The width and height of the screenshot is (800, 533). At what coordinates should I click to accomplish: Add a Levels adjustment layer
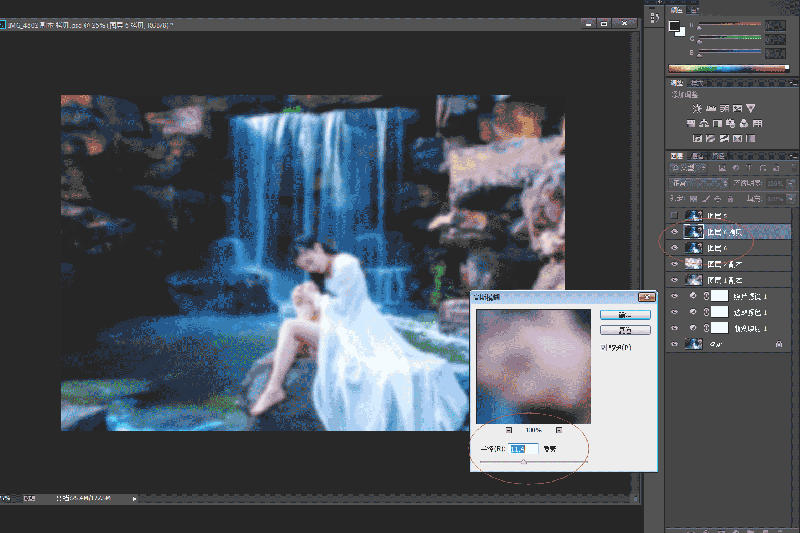coord(711,109)
